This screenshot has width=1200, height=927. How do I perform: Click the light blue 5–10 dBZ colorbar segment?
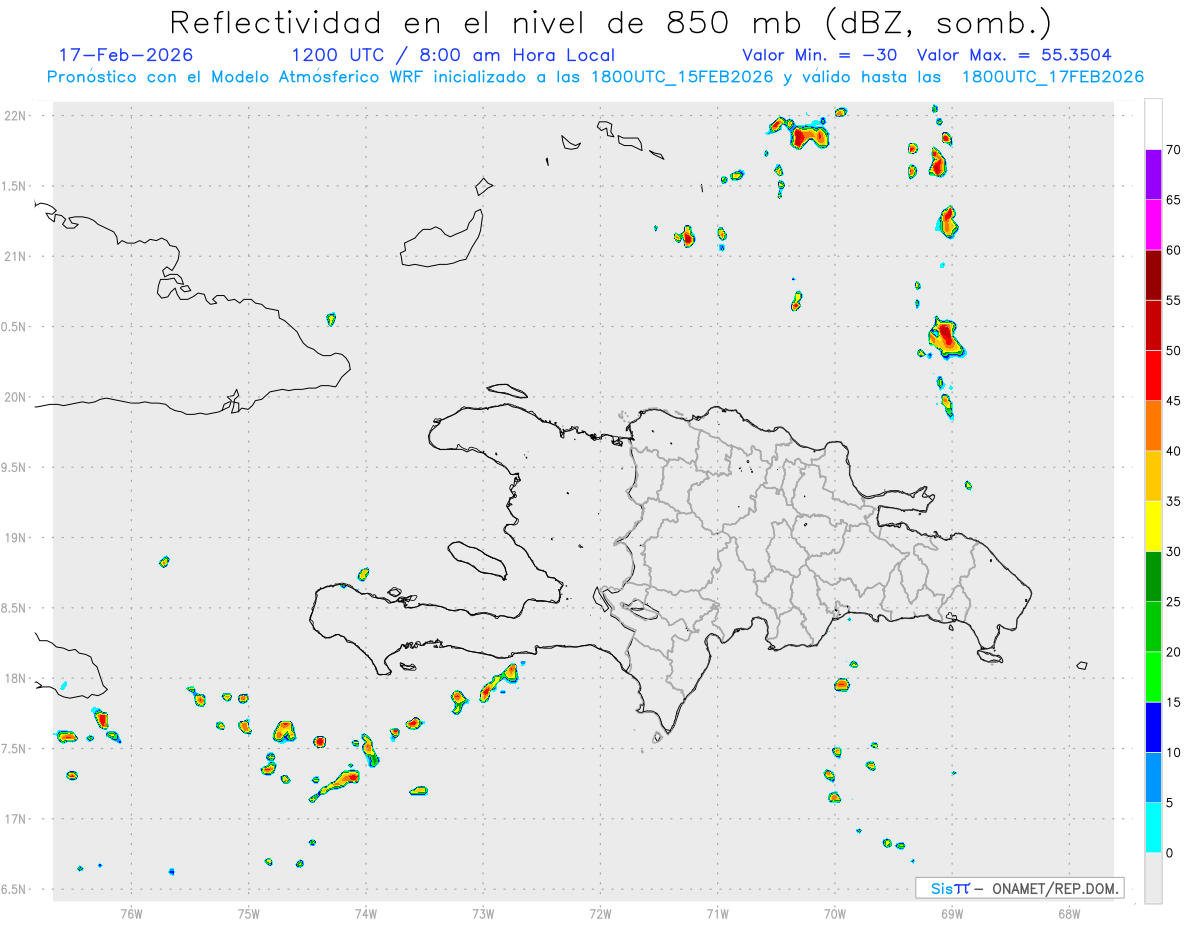[x=1153, y=778]
